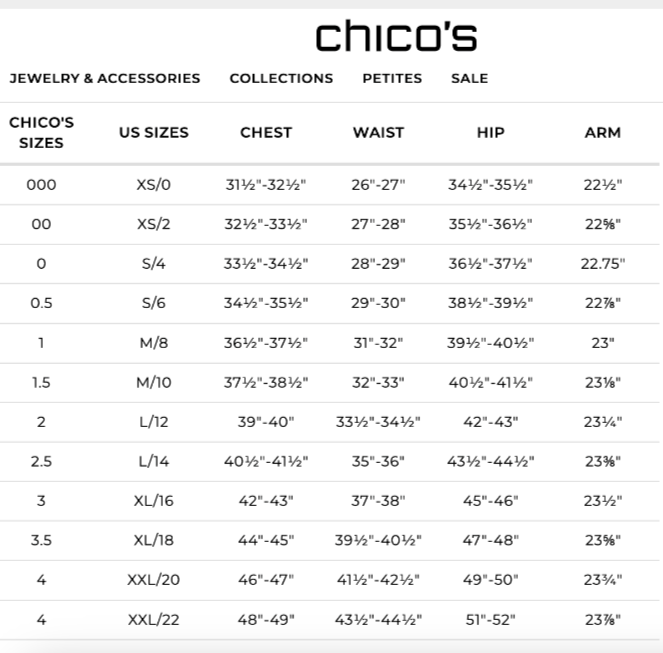Click the L/12 US size cell

click(154, 422)
